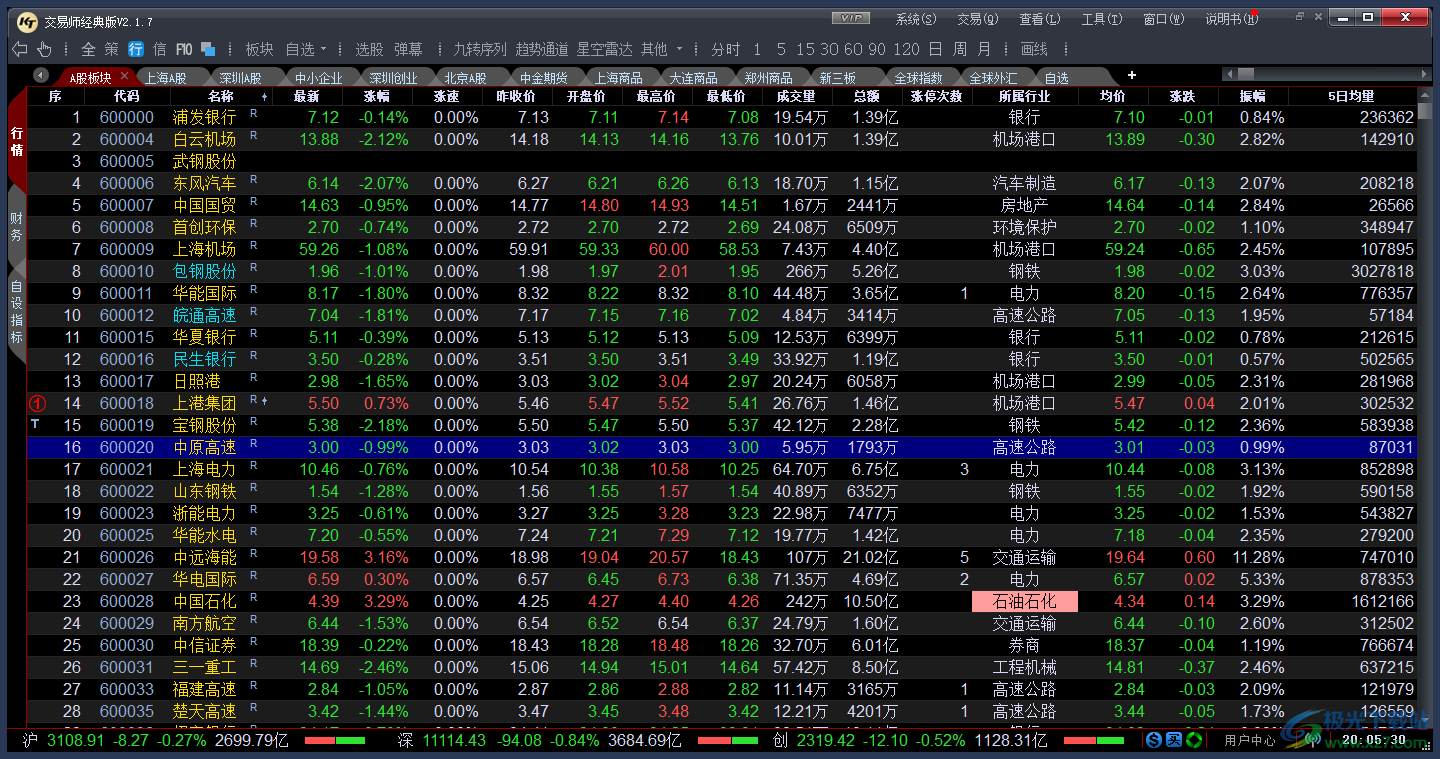Open the 系统(S) menu
Screen dimensions: 1440x759
916,19
